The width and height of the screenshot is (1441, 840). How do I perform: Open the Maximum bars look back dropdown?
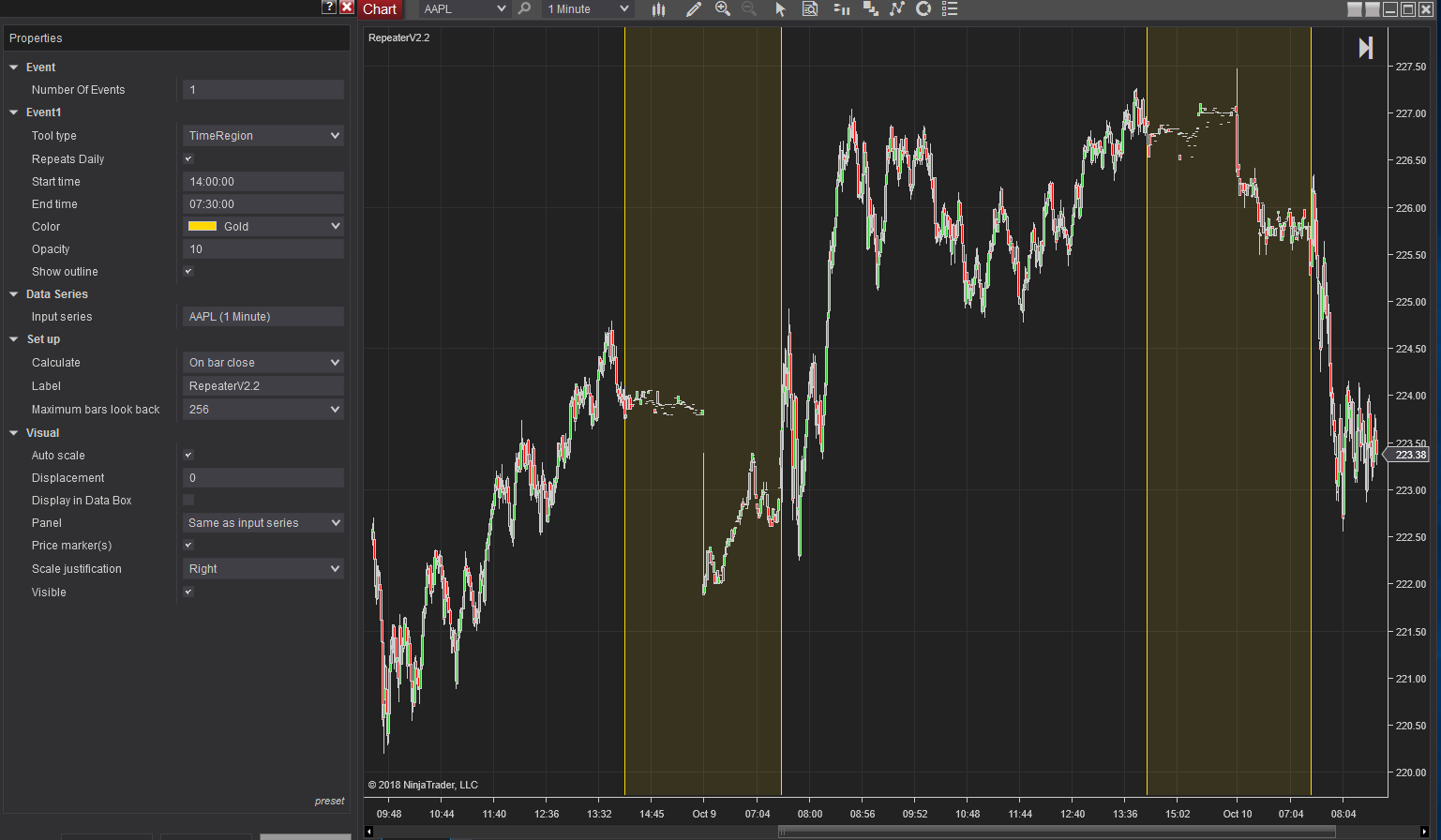[x=263, y=410]
